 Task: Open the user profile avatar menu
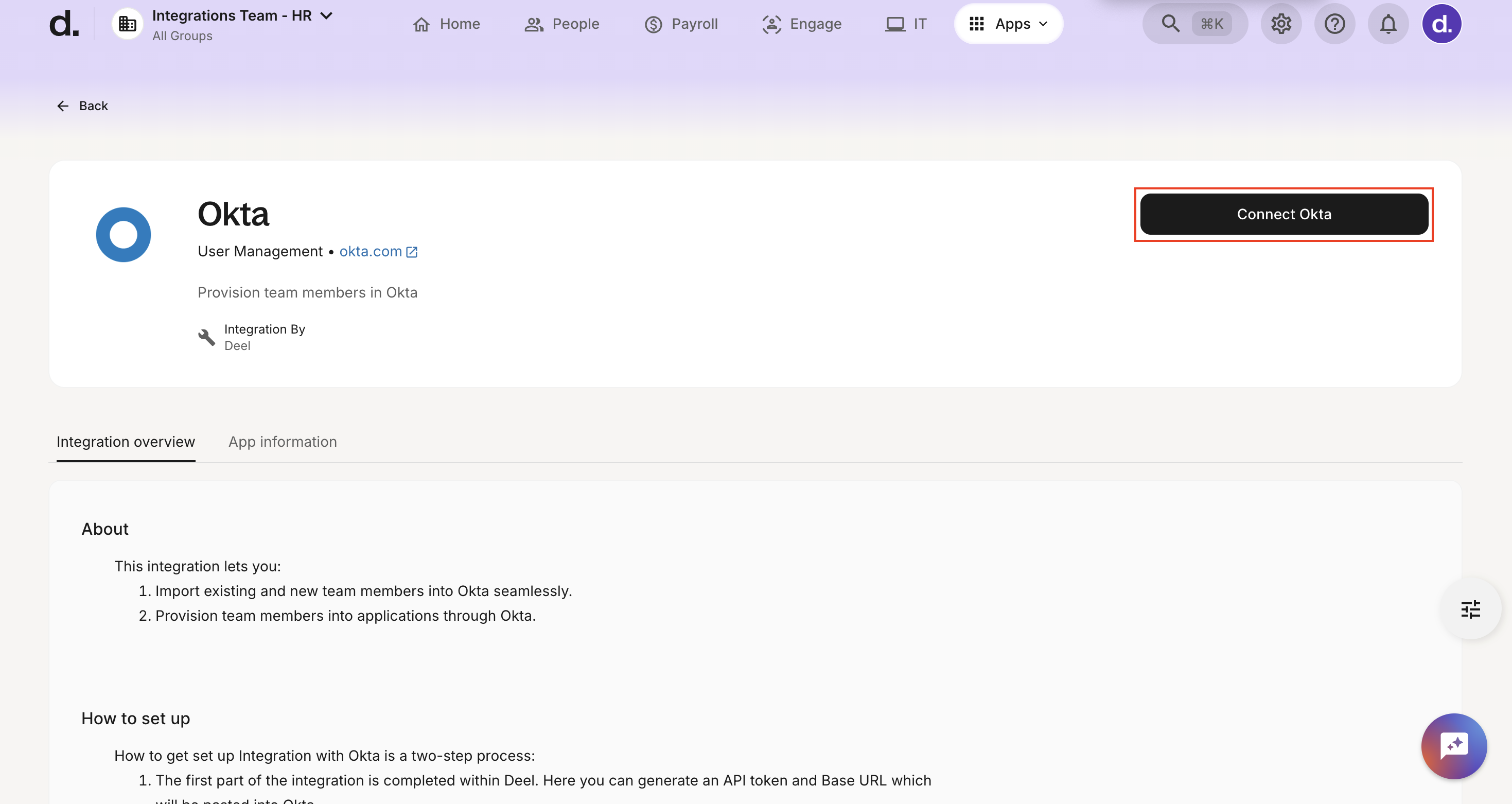pyautogui.click(x=1441, y=24)
